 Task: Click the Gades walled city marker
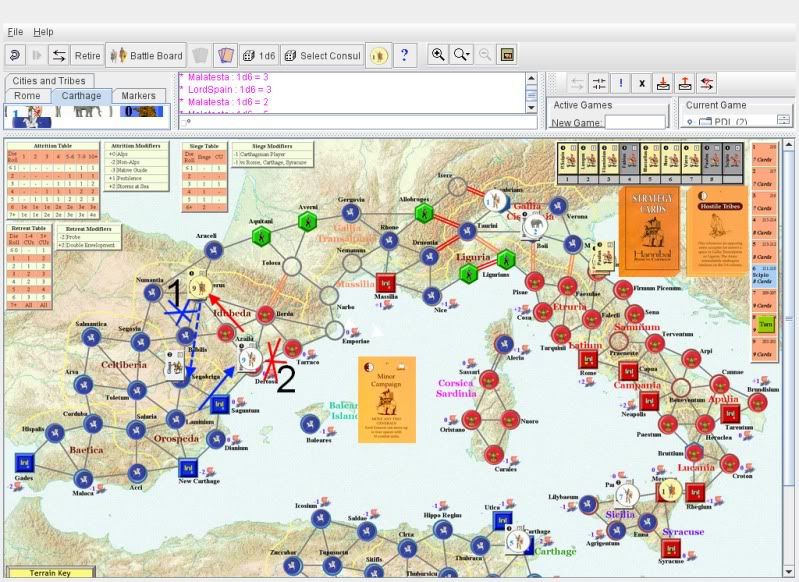point(24,463)
